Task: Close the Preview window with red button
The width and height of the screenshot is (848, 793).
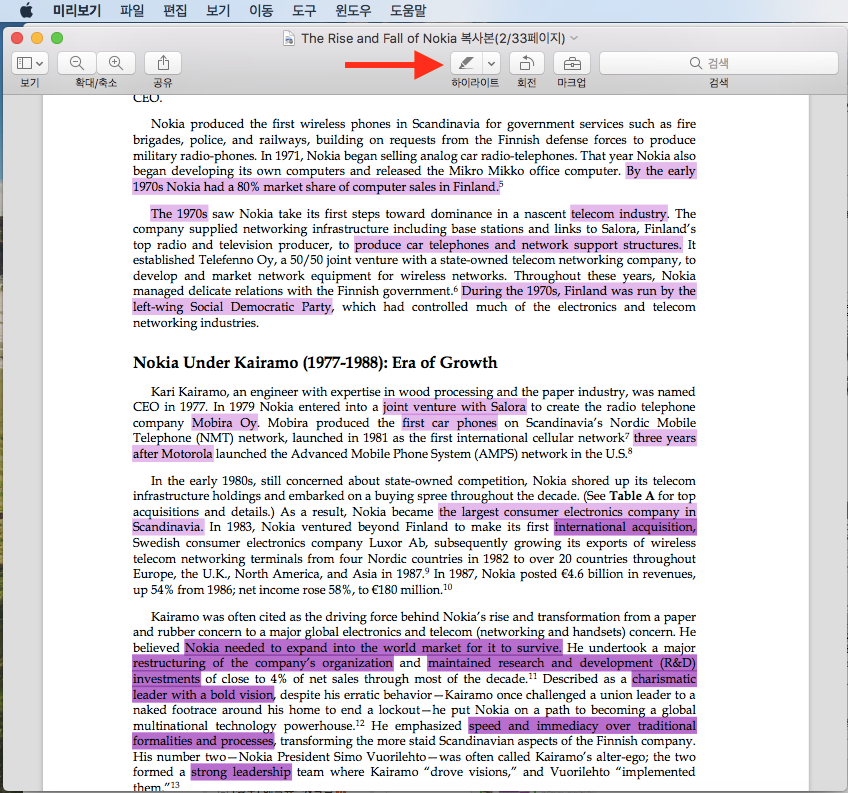Action: coord(17,38)
